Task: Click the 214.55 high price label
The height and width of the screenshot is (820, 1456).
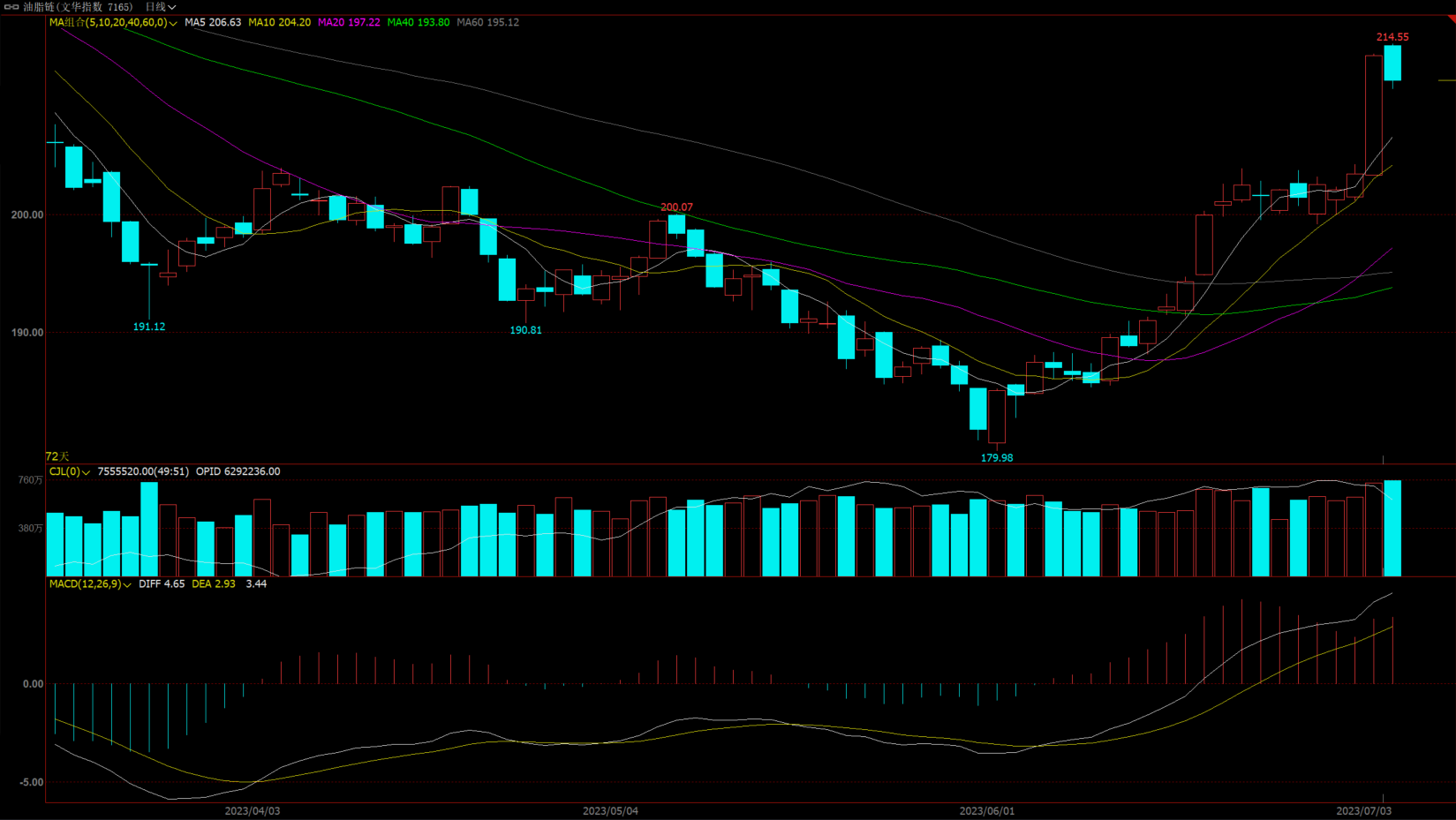Action: pyautogui.click(x=1392, y=37)
